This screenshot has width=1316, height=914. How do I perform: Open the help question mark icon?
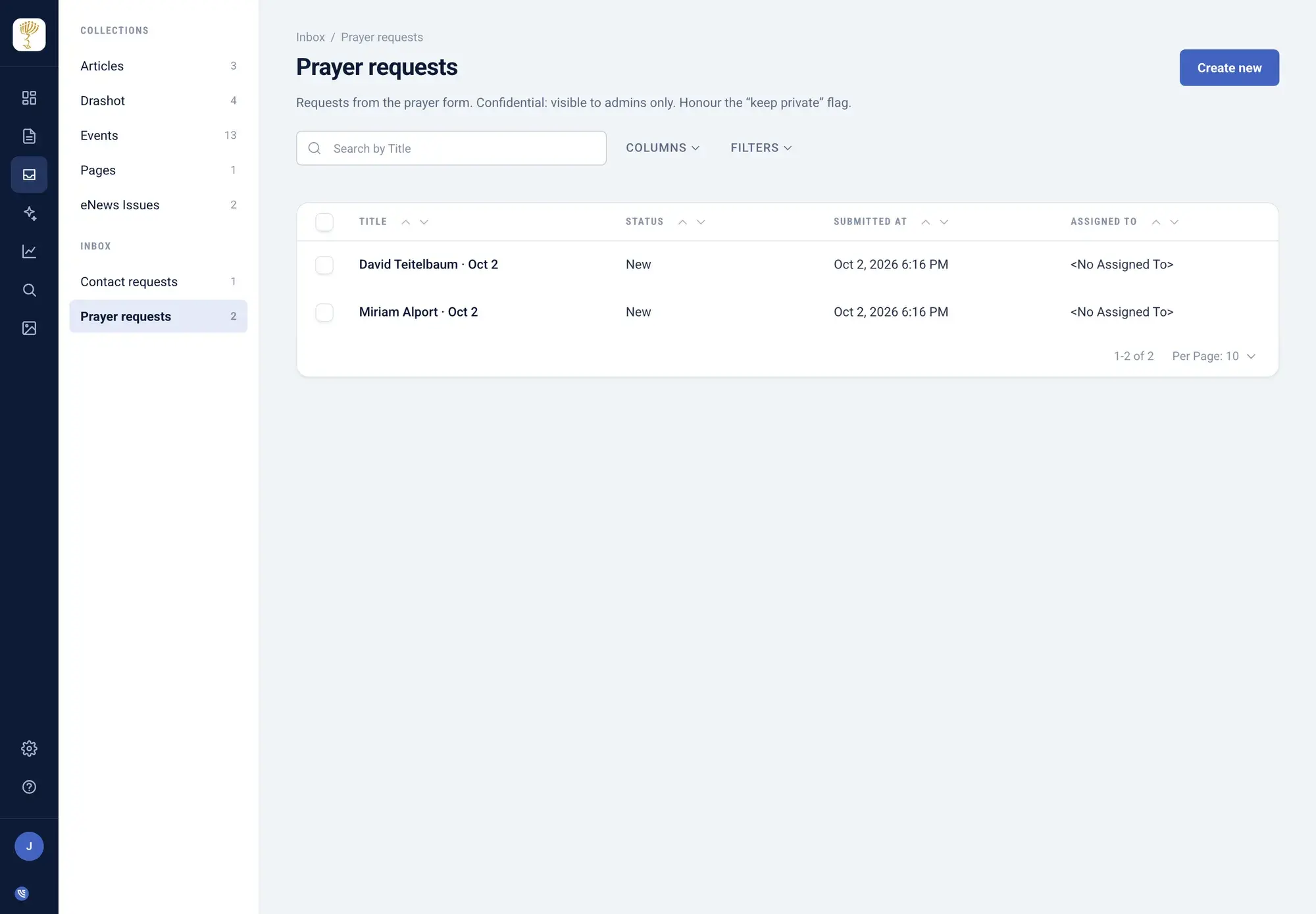[29, 787]
